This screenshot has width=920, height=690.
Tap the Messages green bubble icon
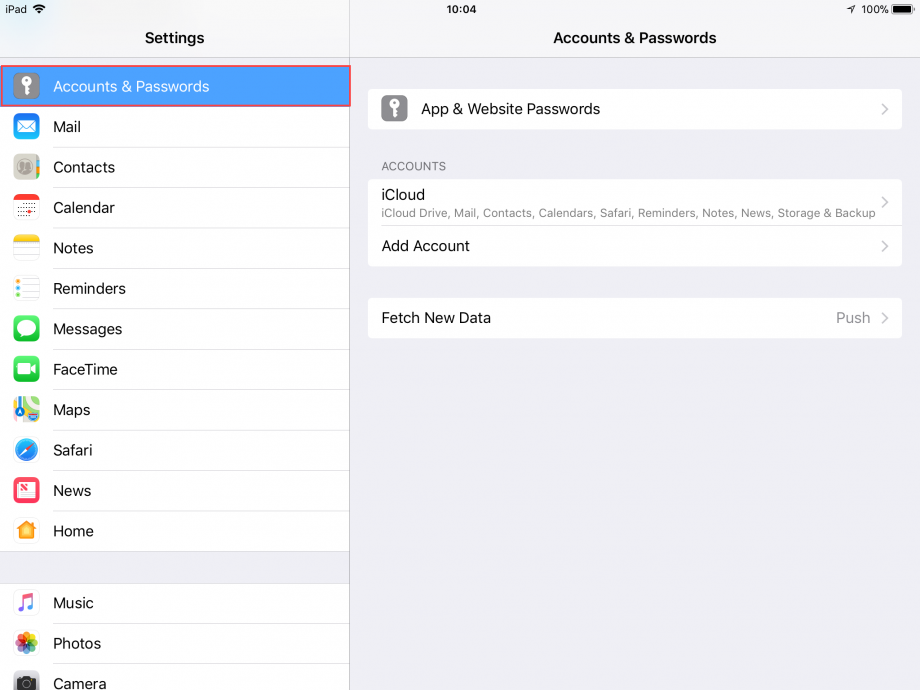tap(27, 329)
